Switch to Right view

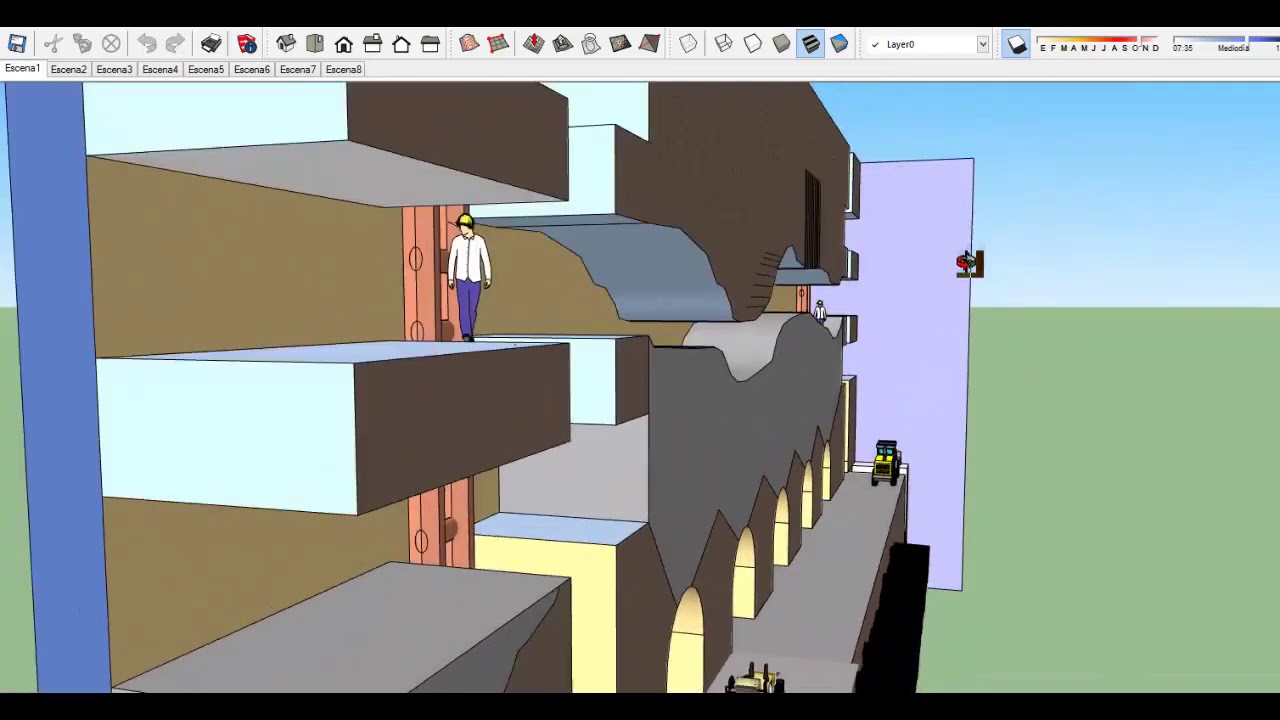click(373, 44)
